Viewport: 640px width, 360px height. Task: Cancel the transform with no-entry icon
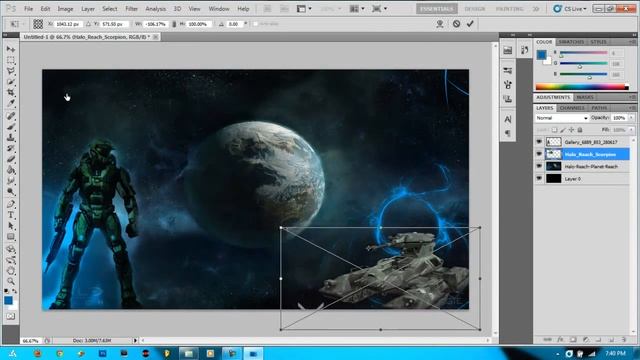tap(456, 24)
